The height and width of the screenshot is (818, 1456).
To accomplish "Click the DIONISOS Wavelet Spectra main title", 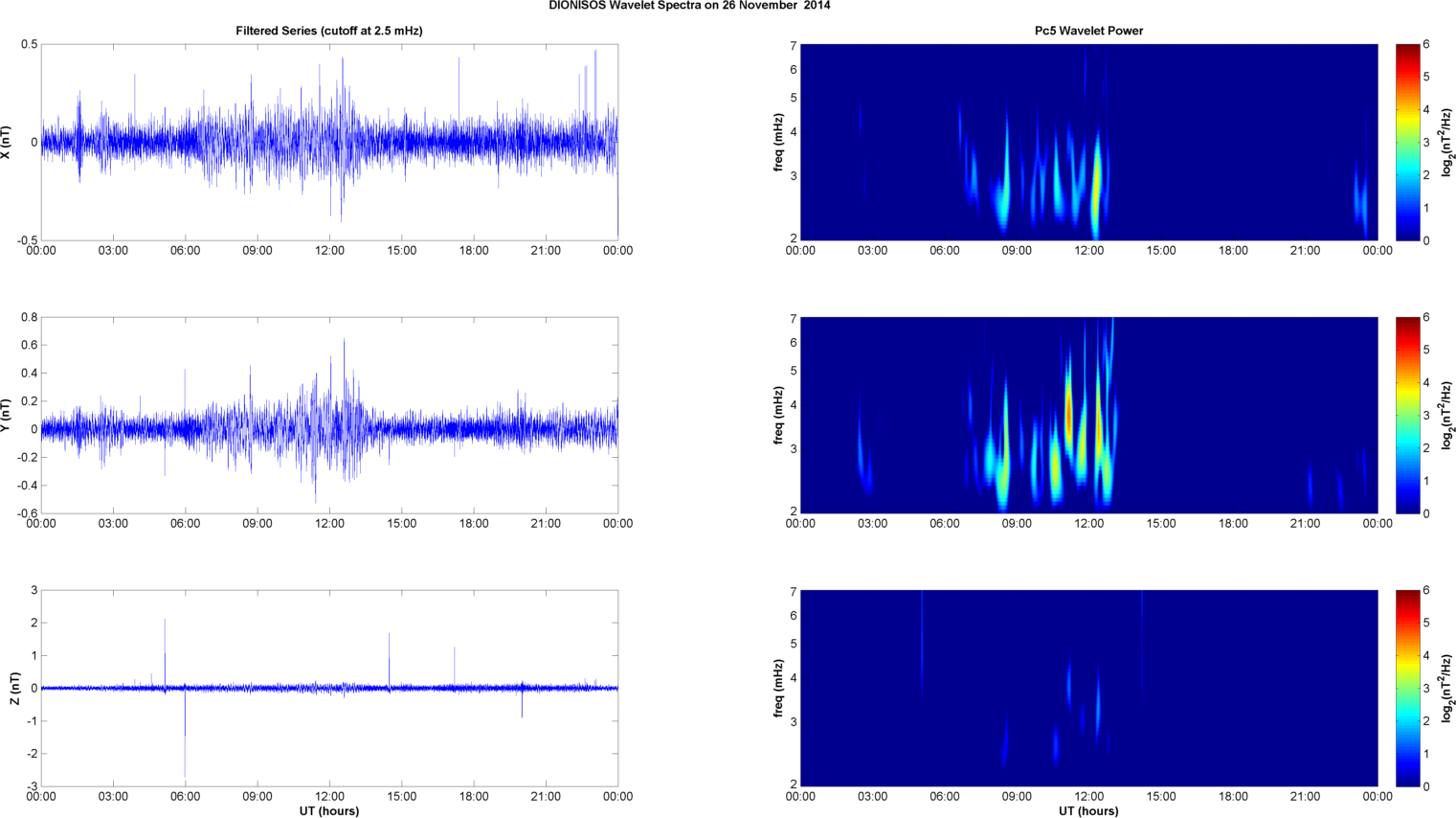I will point(689,6).
